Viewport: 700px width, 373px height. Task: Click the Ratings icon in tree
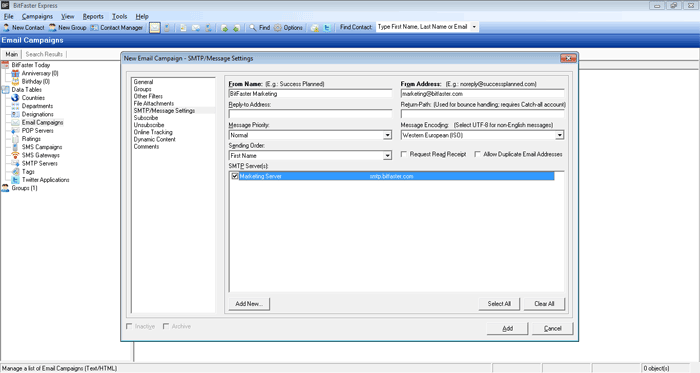[16, 139]
